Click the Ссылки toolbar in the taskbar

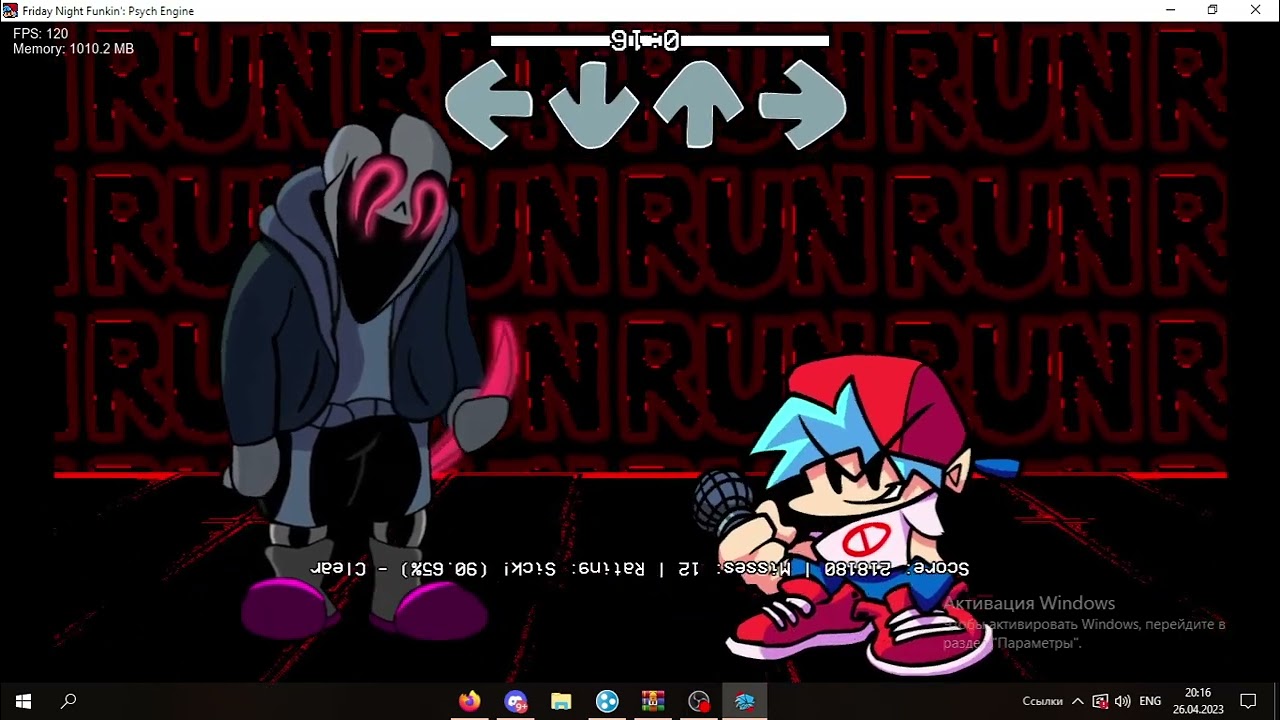[1042, 701]
